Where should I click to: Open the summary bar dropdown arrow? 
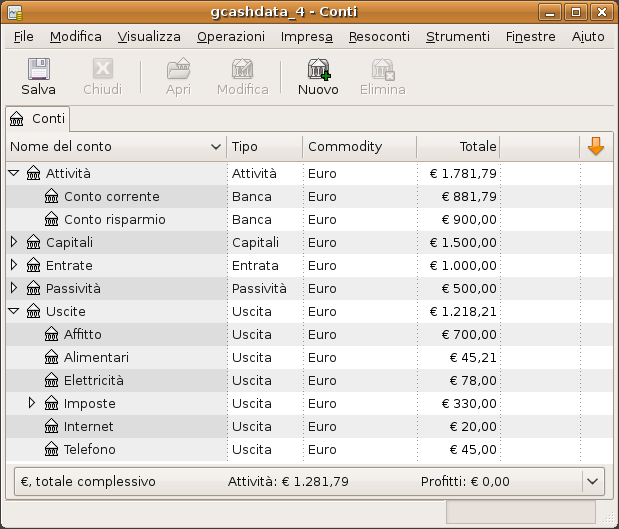593,481
